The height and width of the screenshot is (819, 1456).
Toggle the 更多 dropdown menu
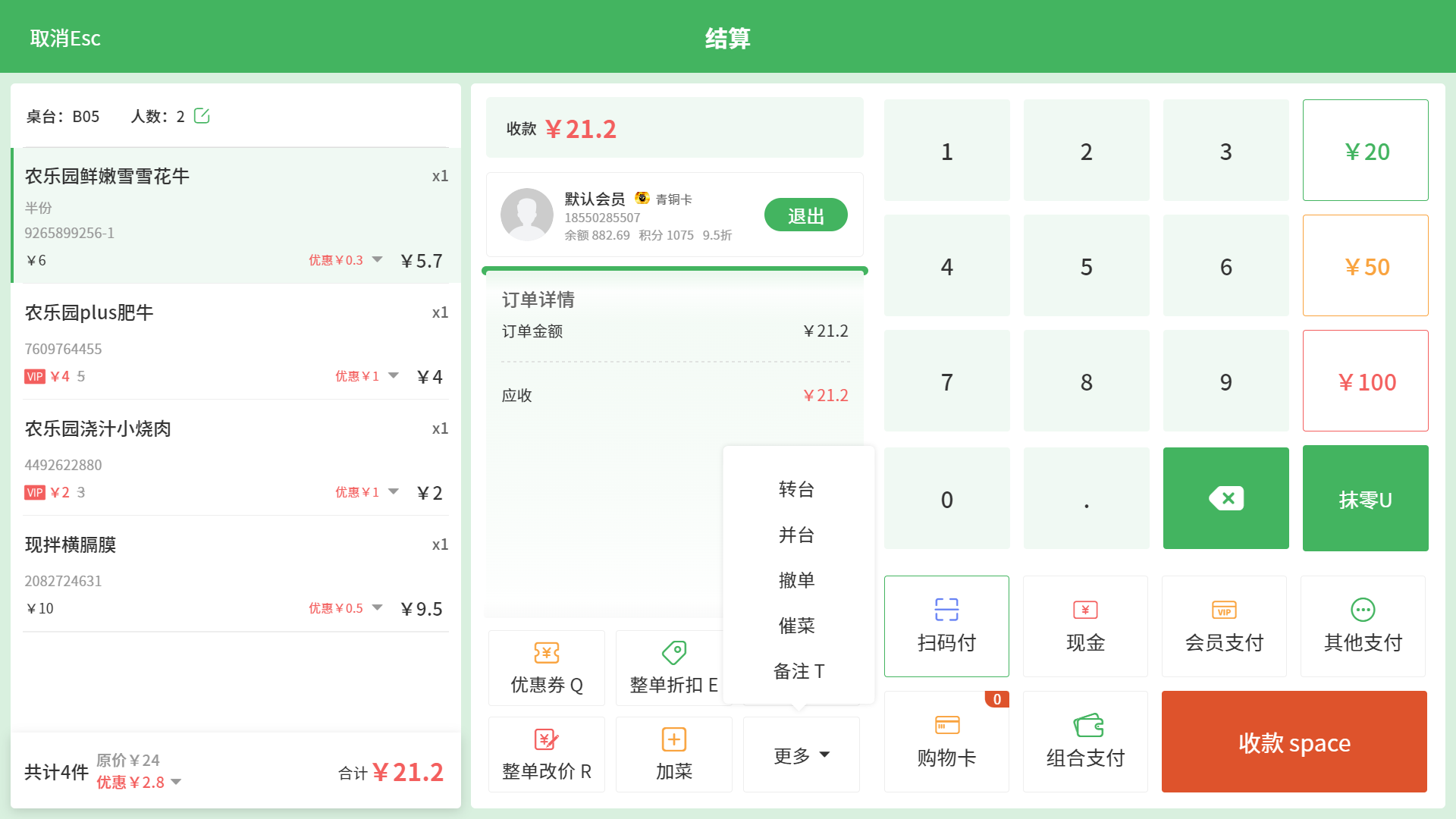click(x=802, y=755)
